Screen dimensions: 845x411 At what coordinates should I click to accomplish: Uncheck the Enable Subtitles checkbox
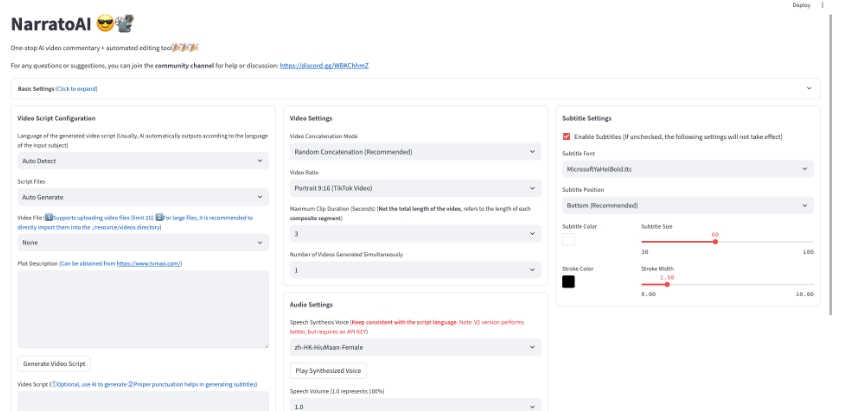pyautogui.click(x=567, y=137)
